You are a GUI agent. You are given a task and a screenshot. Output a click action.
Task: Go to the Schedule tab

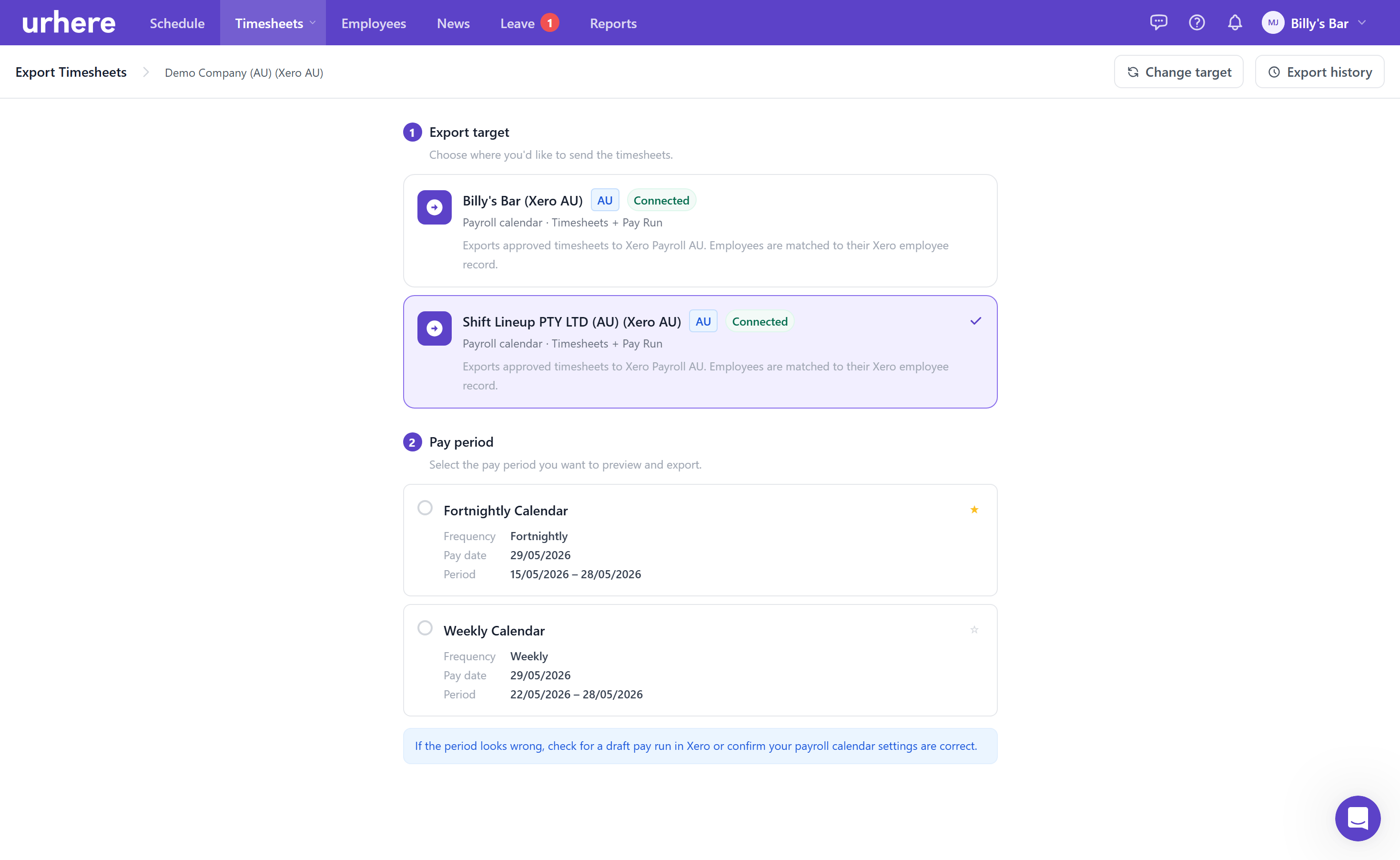click(x=177, y=23)
